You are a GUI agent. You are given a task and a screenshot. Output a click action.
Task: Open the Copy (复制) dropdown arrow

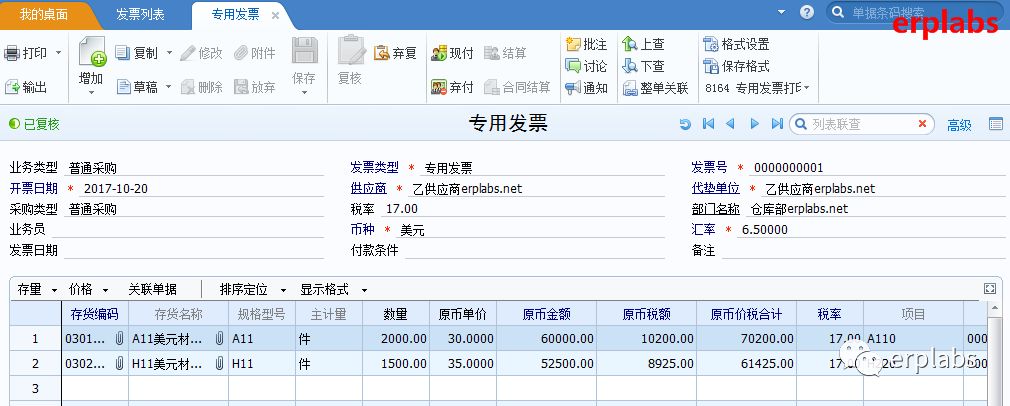[169, 53]
